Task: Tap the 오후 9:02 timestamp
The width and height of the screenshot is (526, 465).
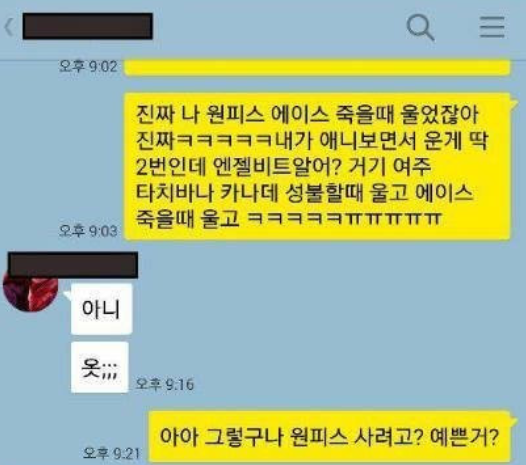Action: tap(88, 66)
